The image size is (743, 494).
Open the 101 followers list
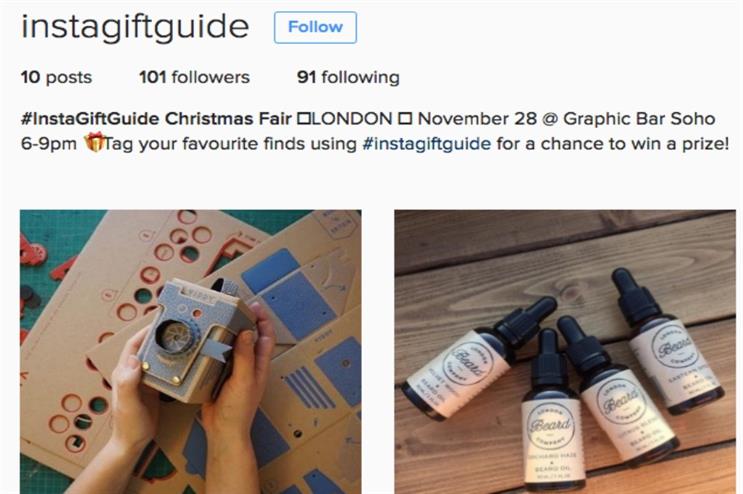194,77
